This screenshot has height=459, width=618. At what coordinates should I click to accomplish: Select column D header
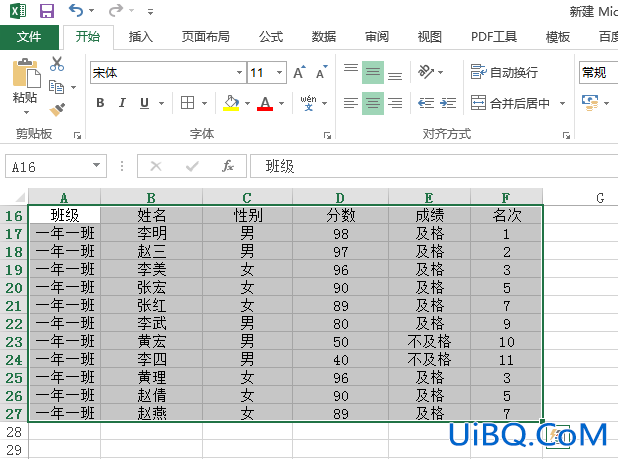[x=340, y=197]
